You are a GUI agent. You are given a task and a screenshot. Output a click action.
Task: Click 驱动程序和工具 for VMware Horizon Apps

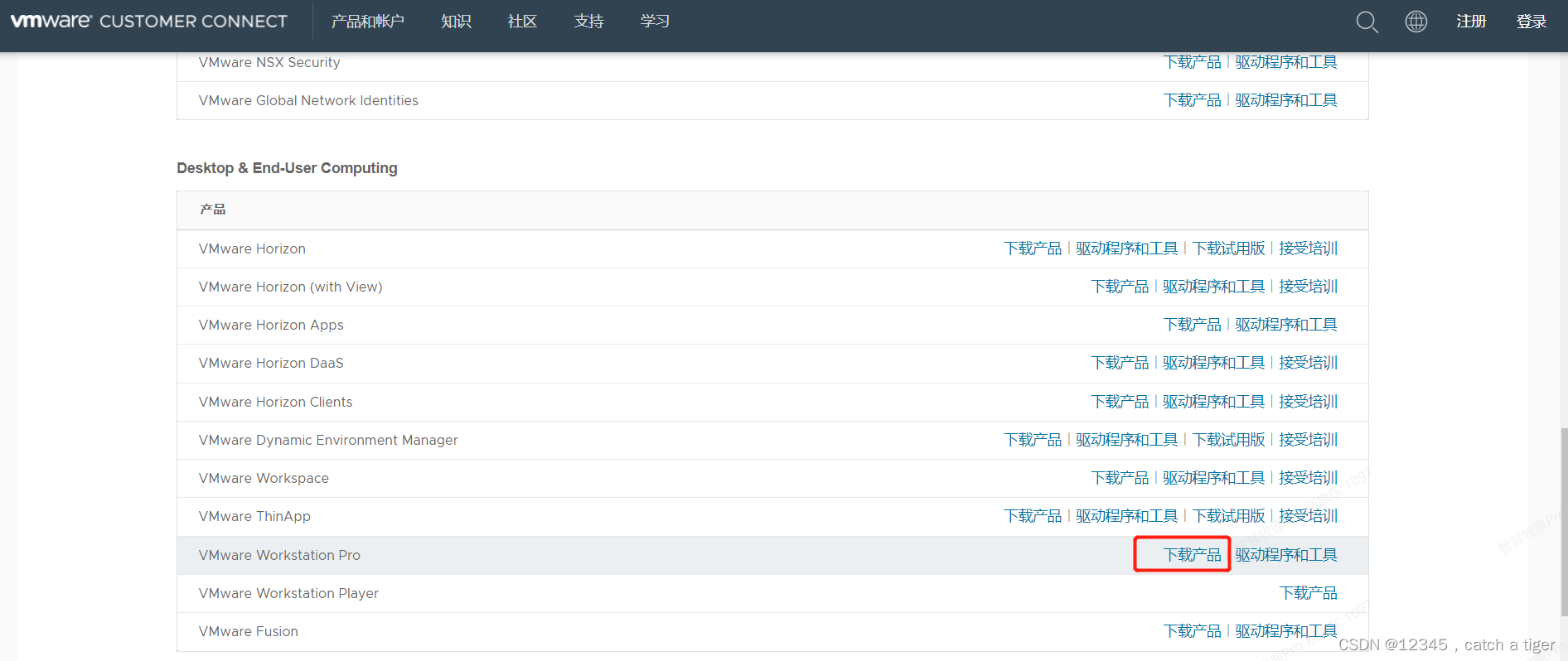pyautogui.click(x=1286, y=325)
